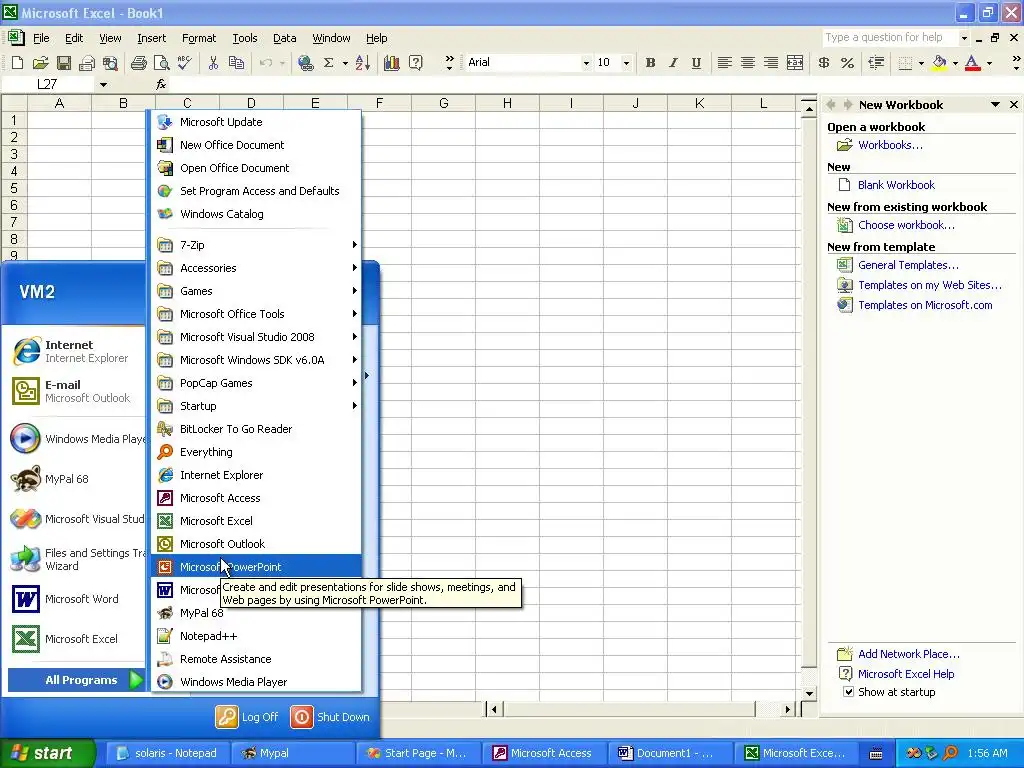Toggle Italic formatting
This screenshot has width=1024, height=768.
coord(673,63)
